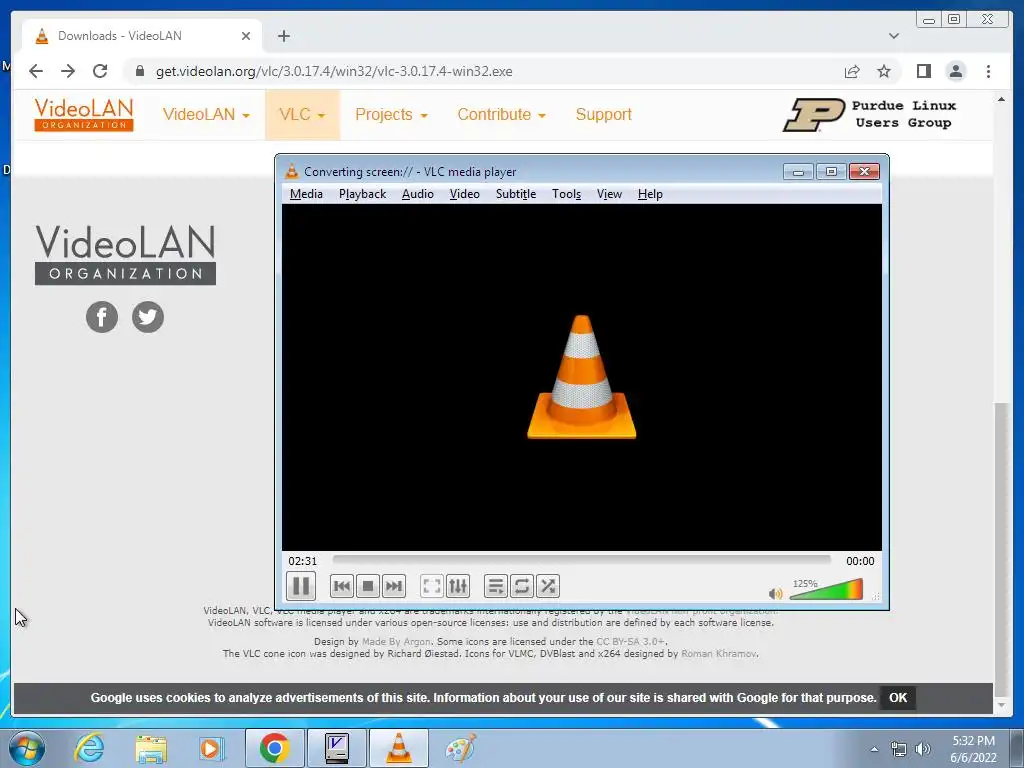Image resolution: width=1024 pixels, height=768 pixels.
Task: Stop playback in VLC
Action: pyautogui.click(x=368, y=586)
